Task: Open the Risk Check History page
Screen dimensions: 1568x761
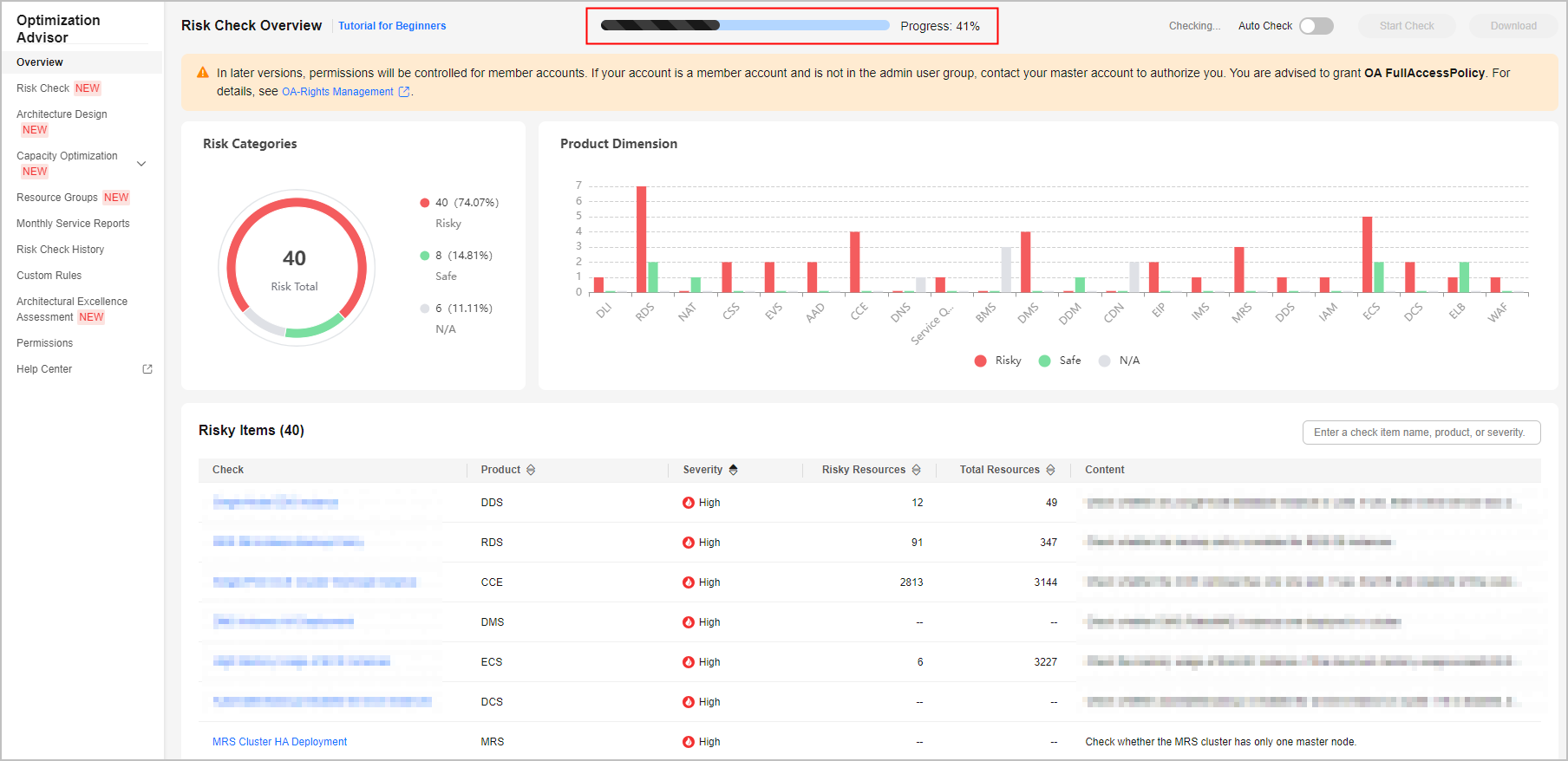Action: click(x=60, y=250)
